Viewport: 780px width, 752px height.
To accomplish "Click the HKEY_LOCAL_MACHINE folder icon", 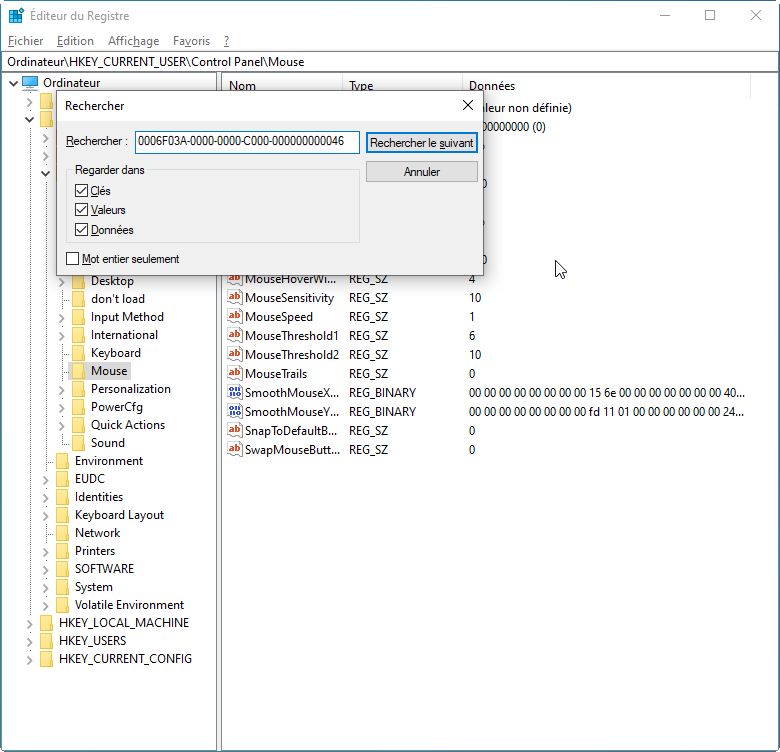I will point(47,623).
